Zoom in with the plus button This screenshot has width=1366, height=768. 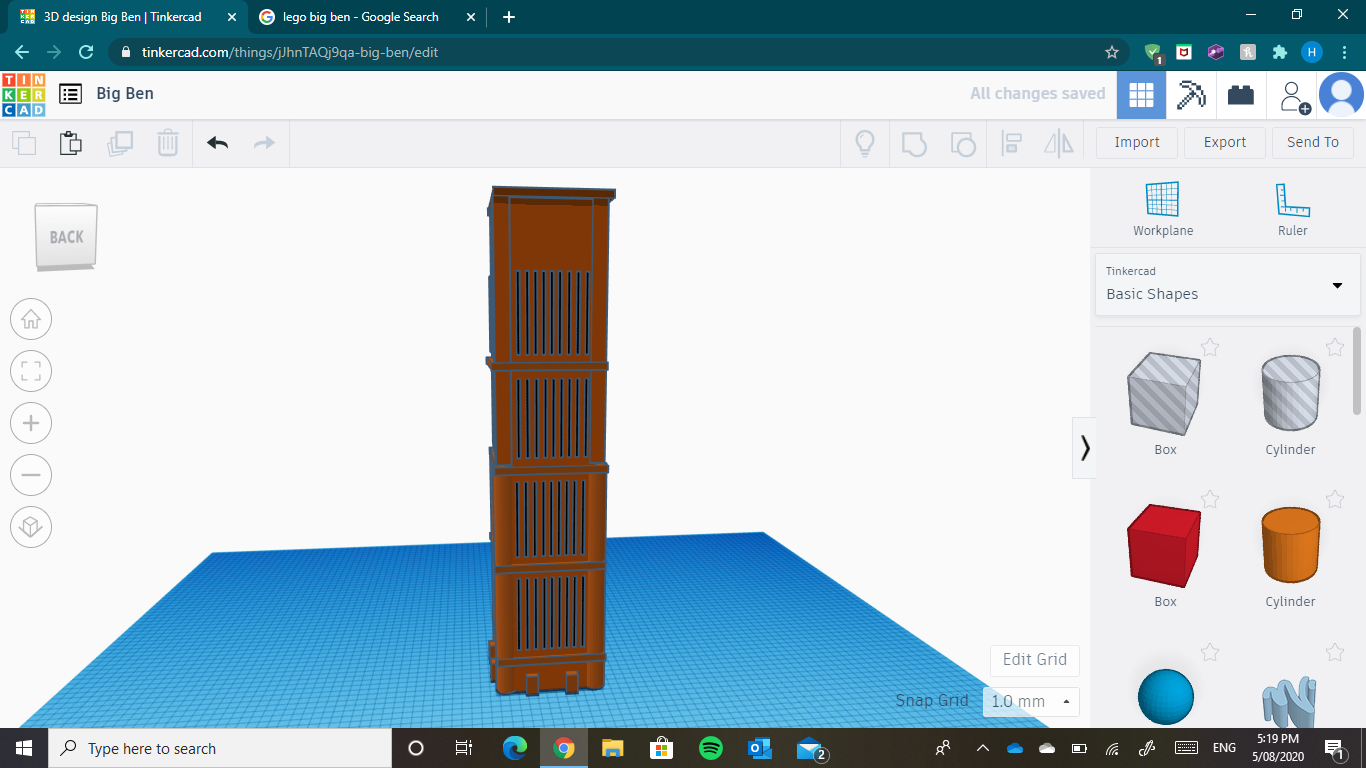(31, 423)
